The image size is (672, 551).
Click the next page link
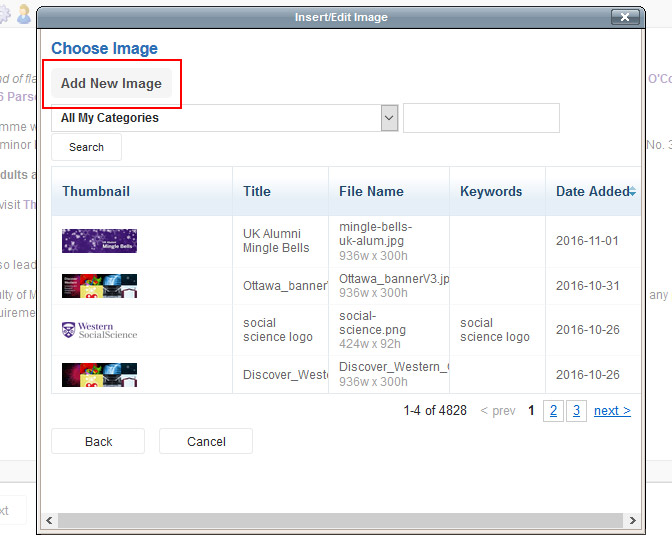(x=611, y=411)
